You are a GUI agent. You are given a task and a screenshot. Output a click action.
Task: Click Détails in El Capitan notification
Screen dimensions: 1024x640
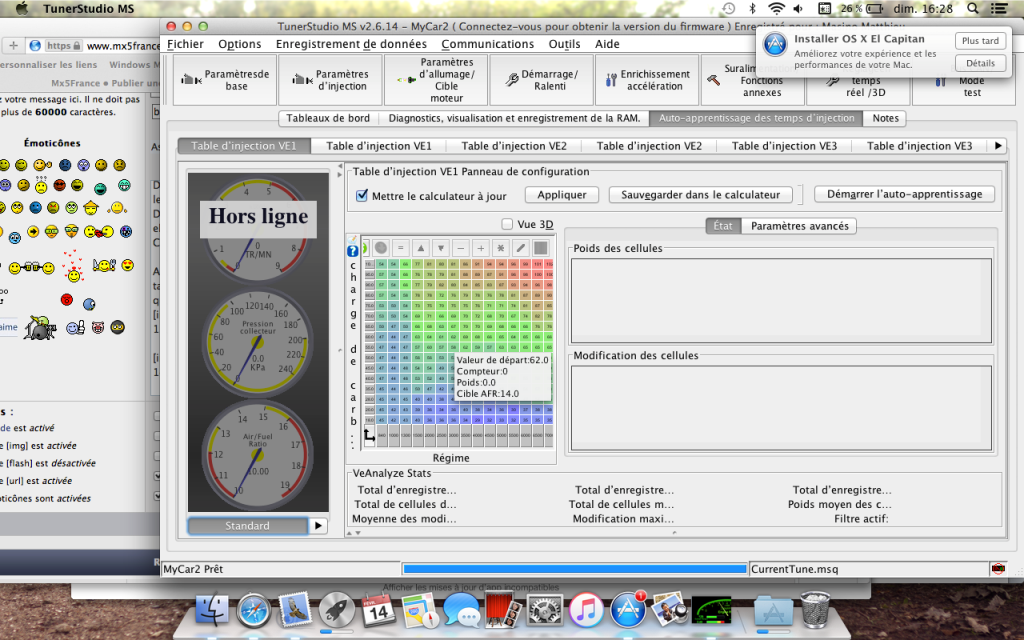pos(980,63)
